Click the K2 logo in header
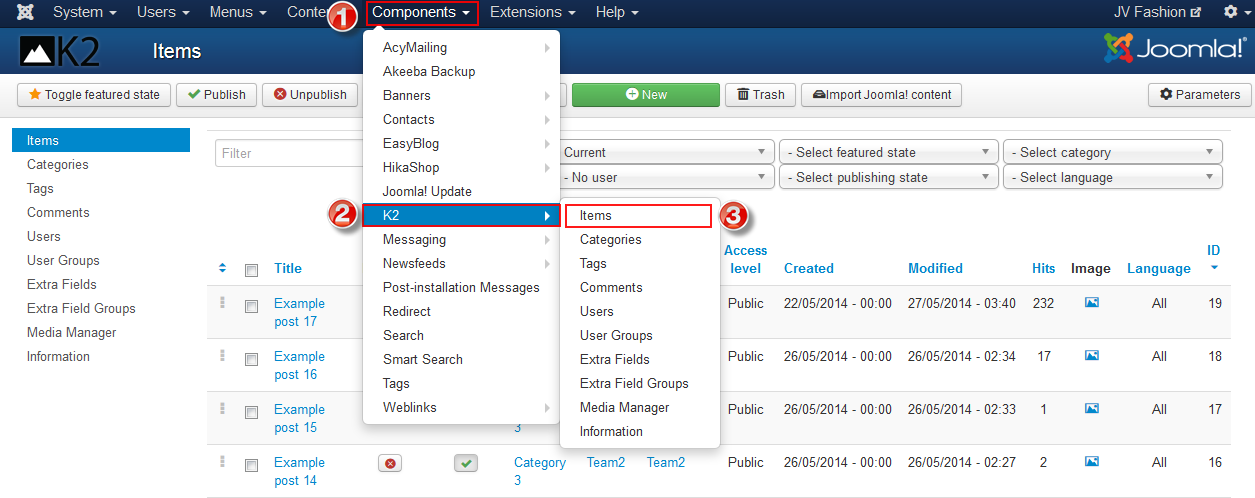 [x=60, y=50]
